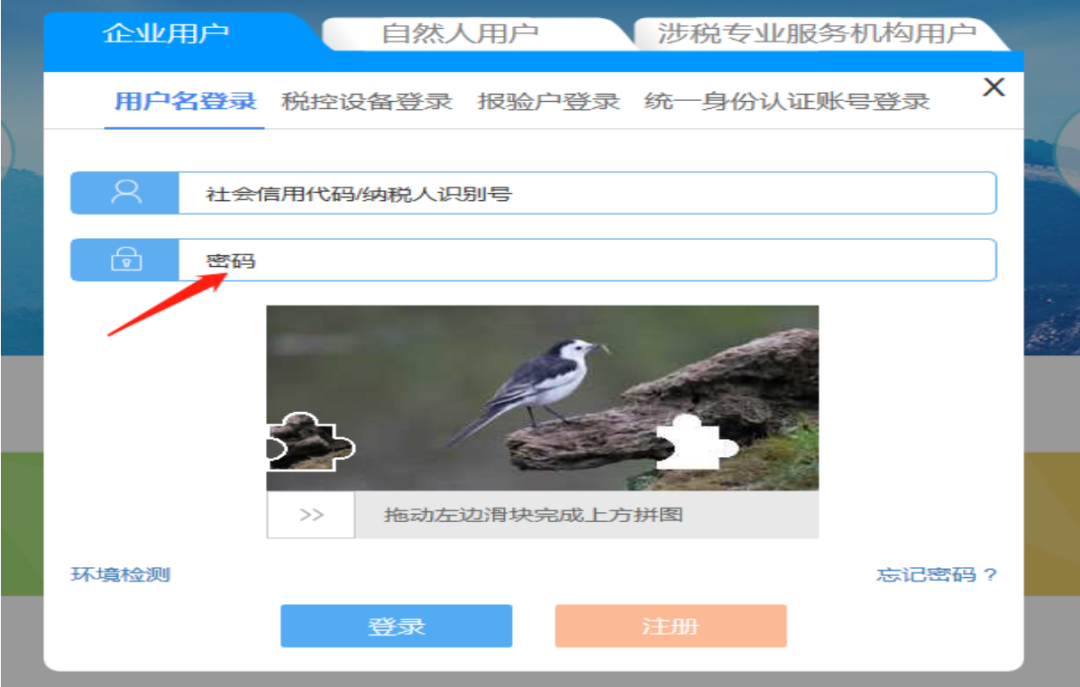
Task: Close the login dialog with X
Action: 994,87
